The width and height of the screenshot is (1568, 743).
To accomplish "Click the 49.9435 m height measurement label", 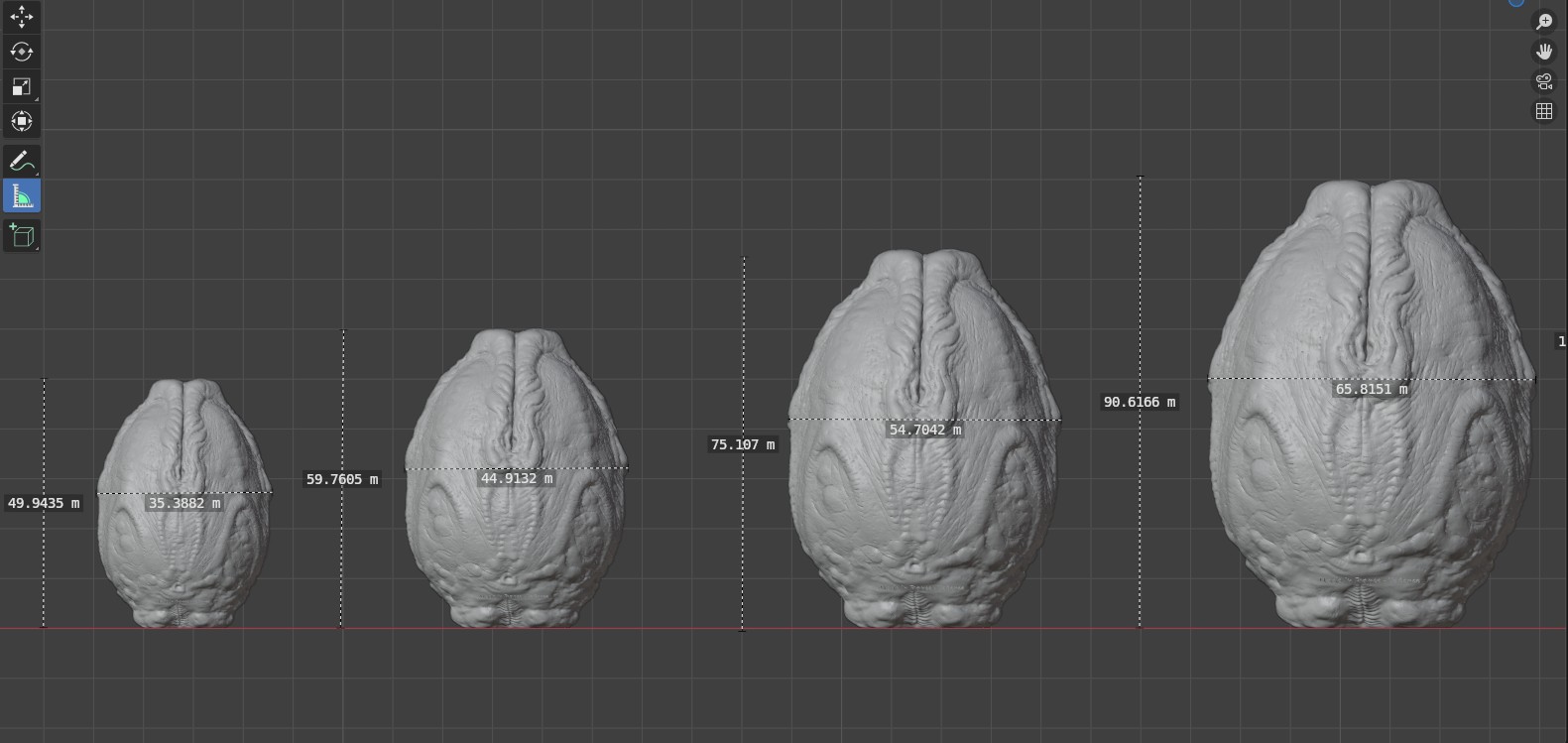I will pos(44,503).
